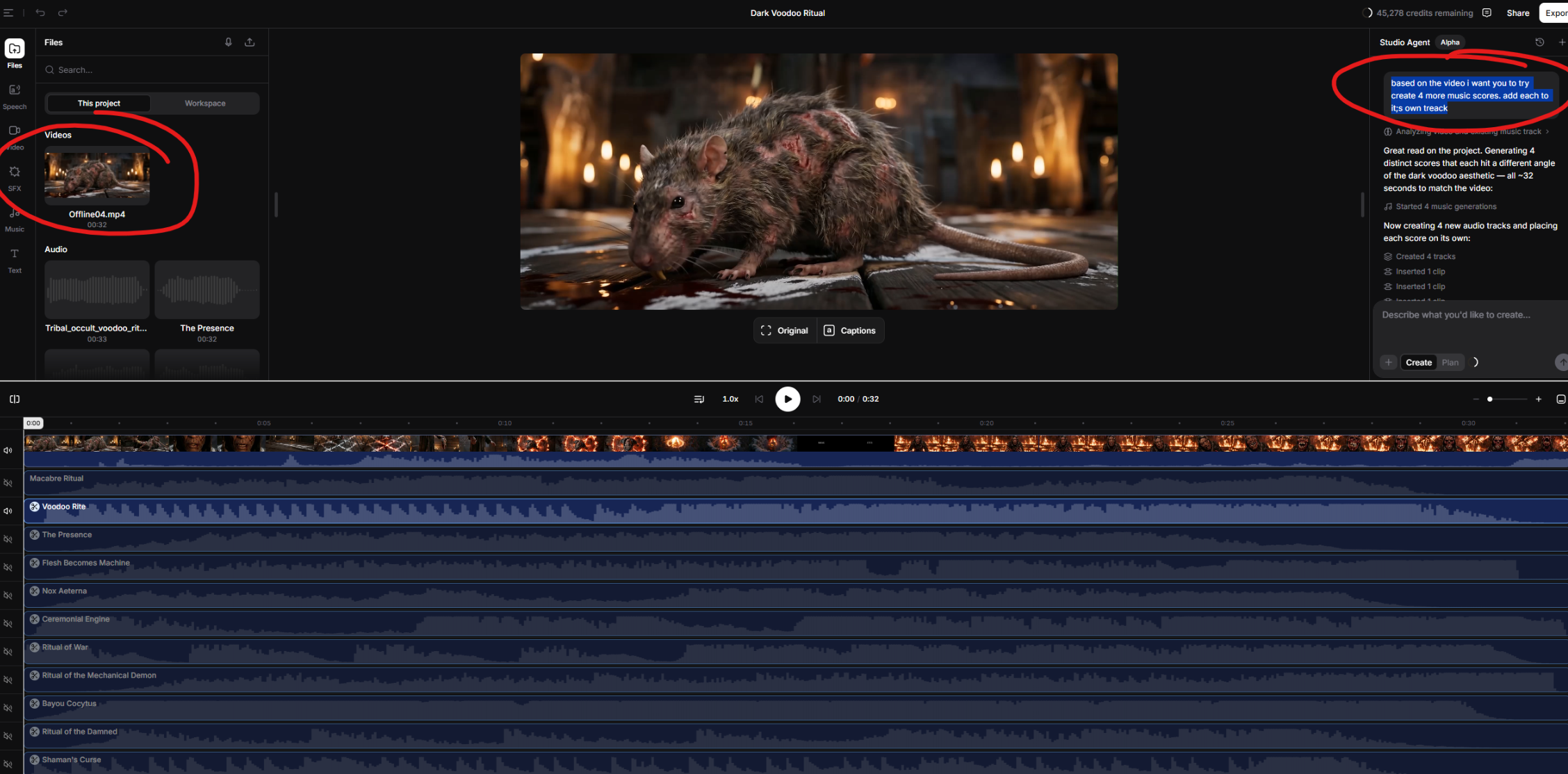Open the SFX sidebar panel
Viewport: 1568px width, 774px height.
click(15, 178)
